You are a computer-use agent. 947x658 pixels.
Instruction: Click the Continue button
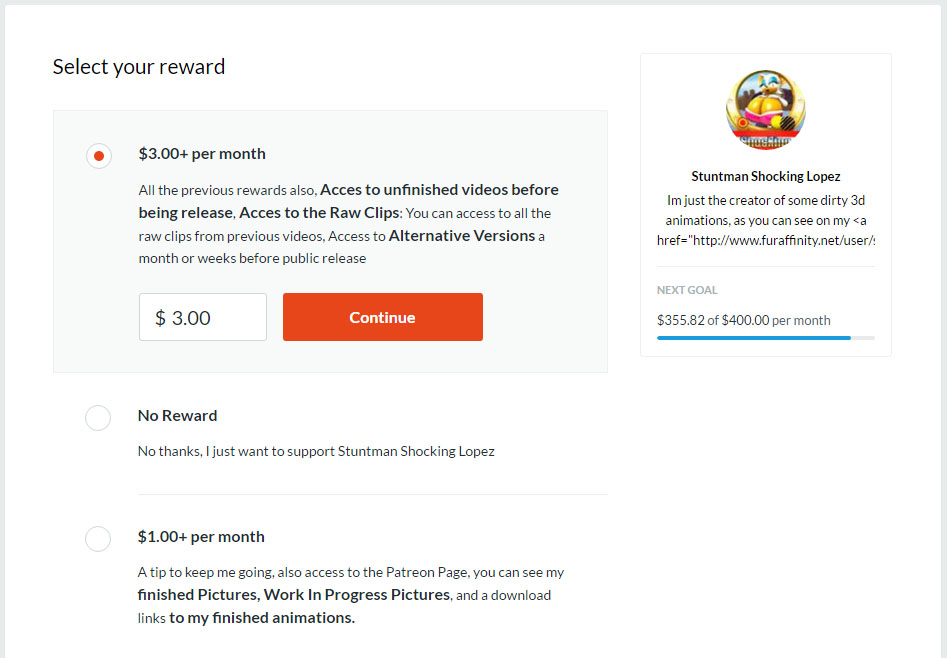(382, 317)
